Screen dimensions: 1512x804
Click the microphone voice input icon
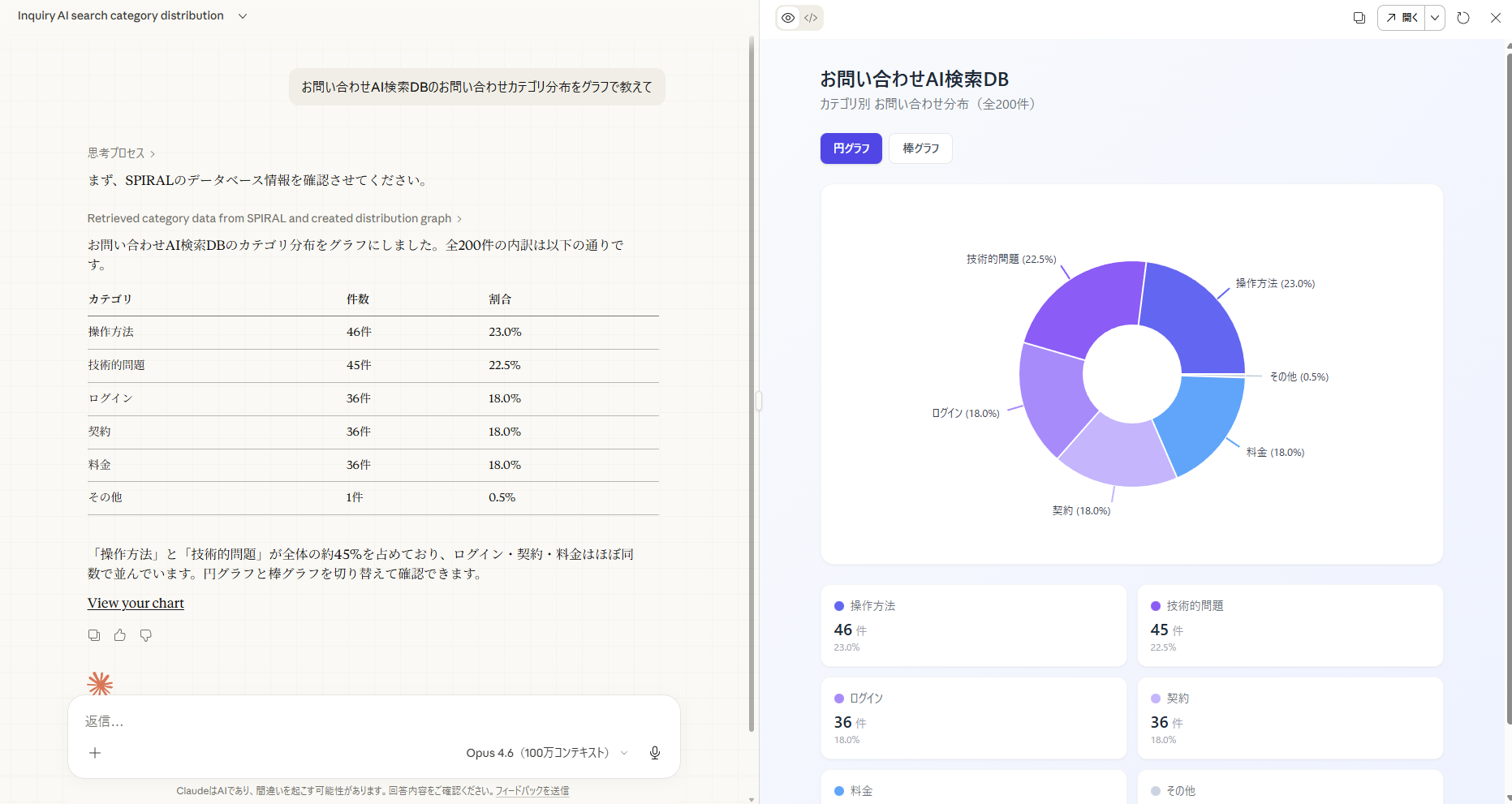coord(654,753)
